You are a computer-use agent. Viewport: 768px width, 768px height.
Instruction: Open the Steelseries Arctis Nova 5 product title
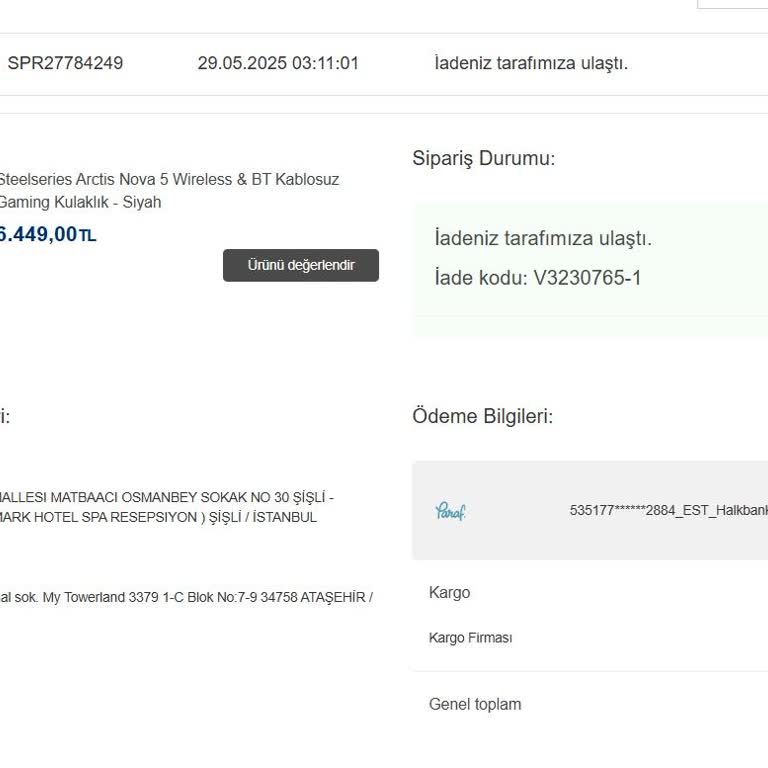pos(168,180)
